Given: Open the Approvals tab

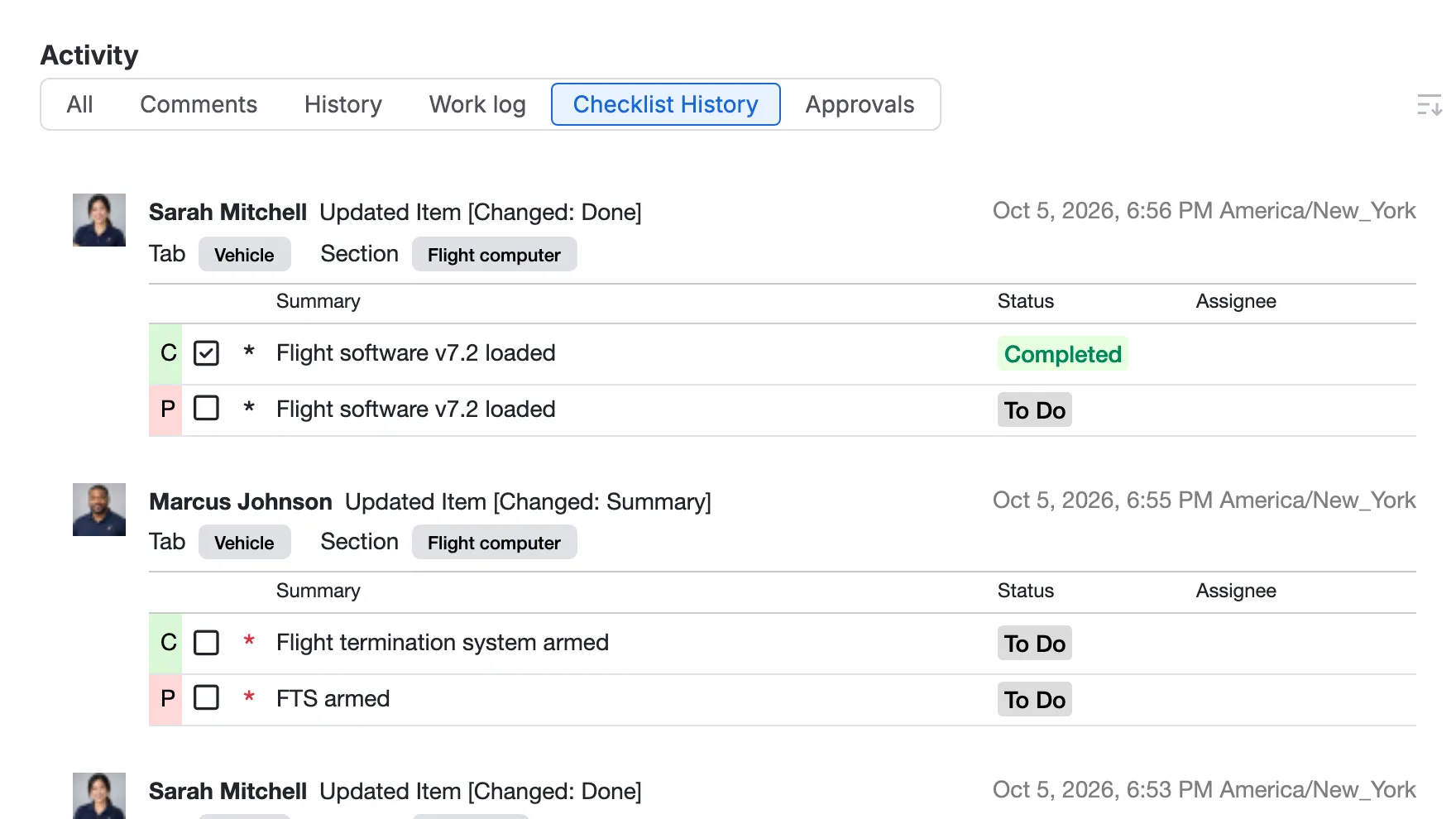Looking at the screenshot, I should pyautogui.click(x=860, y=104).
